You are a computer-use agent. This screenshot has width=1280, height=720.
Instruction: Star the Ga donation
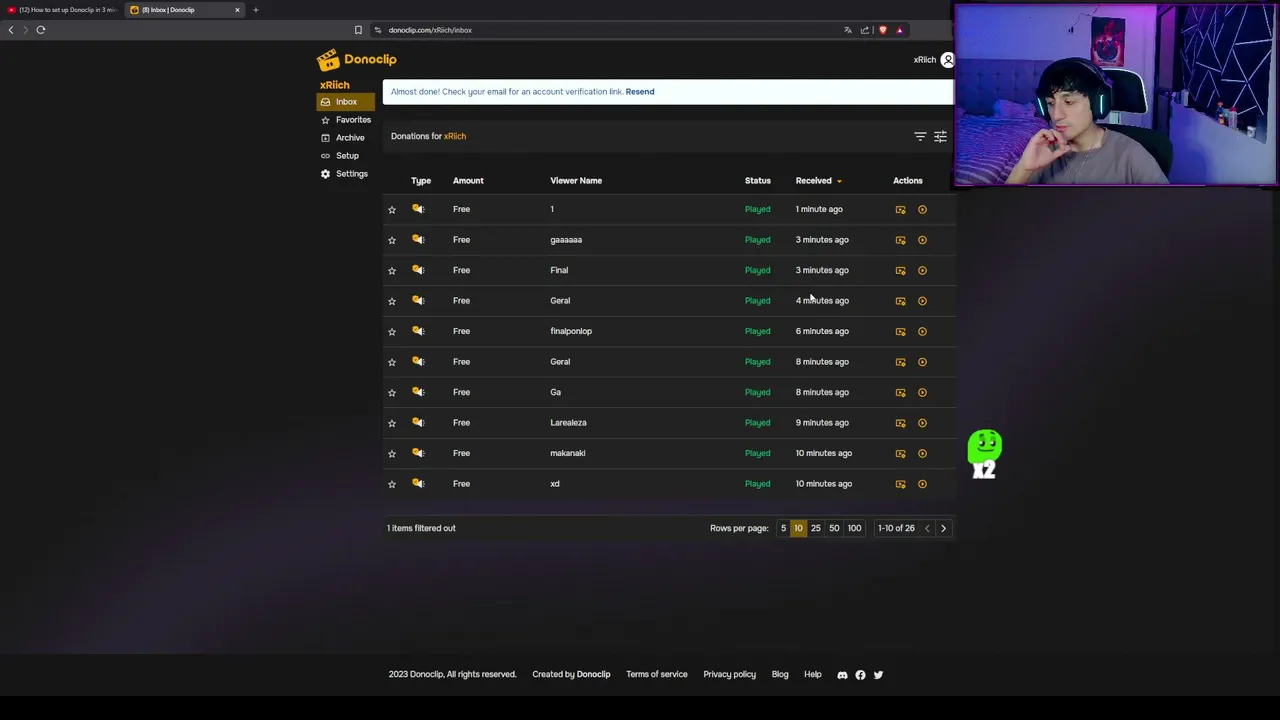tap(392, 392)
